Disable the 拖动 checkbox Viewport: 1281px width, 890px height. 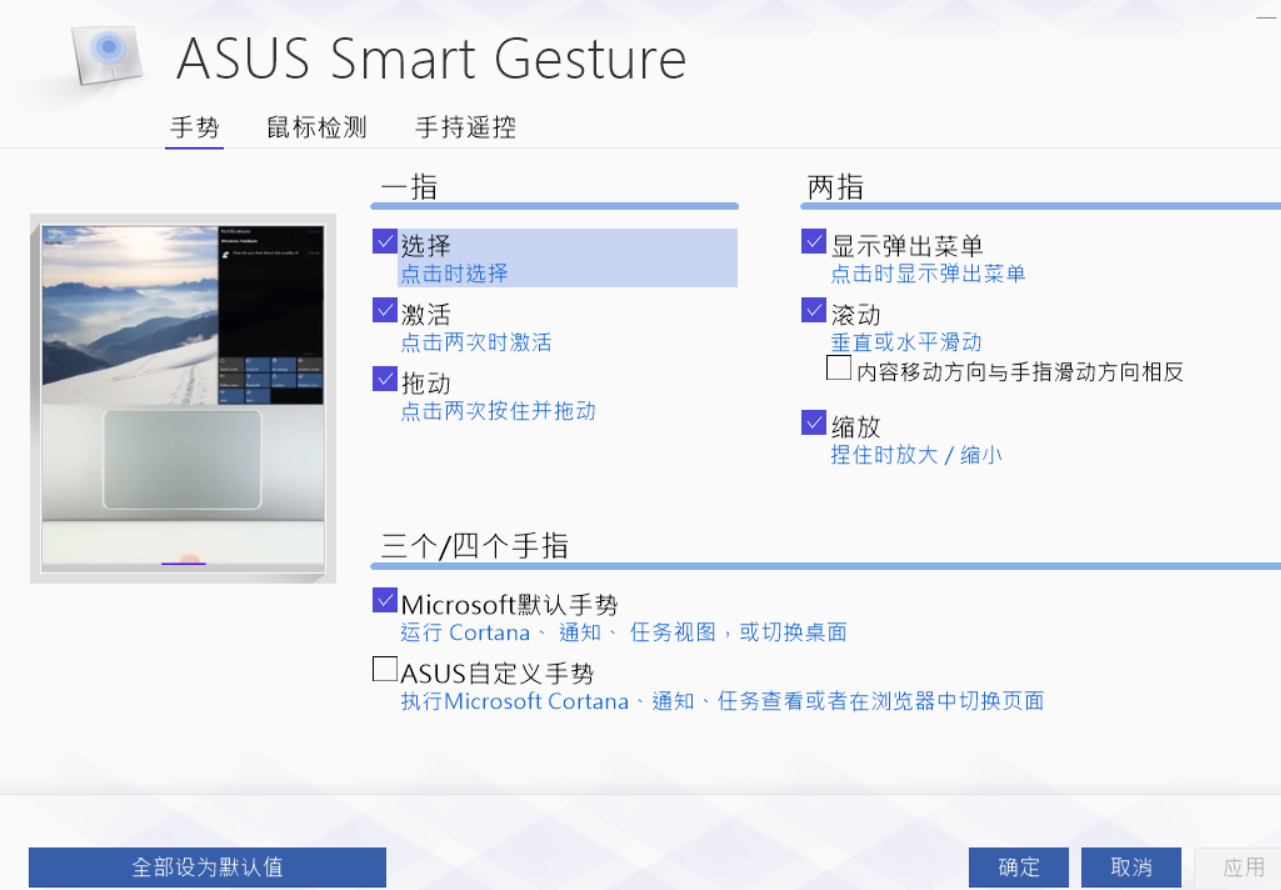385,379
